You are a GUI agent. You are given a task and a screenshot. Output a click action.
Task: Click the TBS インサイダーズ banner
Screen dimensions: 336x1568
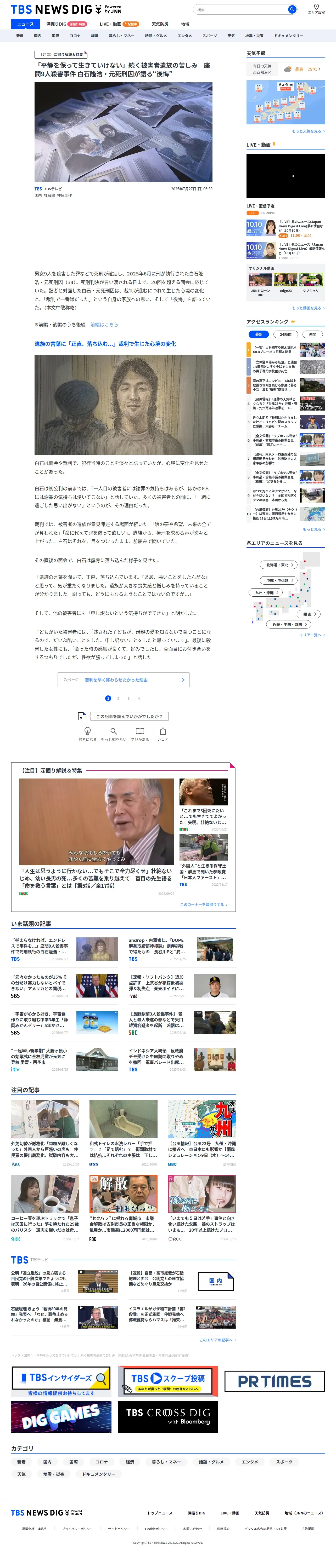61,1381
